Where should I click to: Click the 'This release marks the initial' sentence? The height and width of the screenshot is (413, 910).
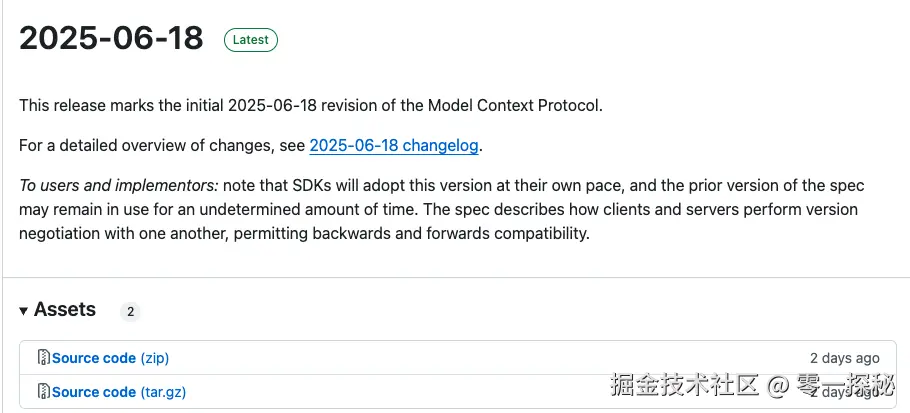[122, 105]
